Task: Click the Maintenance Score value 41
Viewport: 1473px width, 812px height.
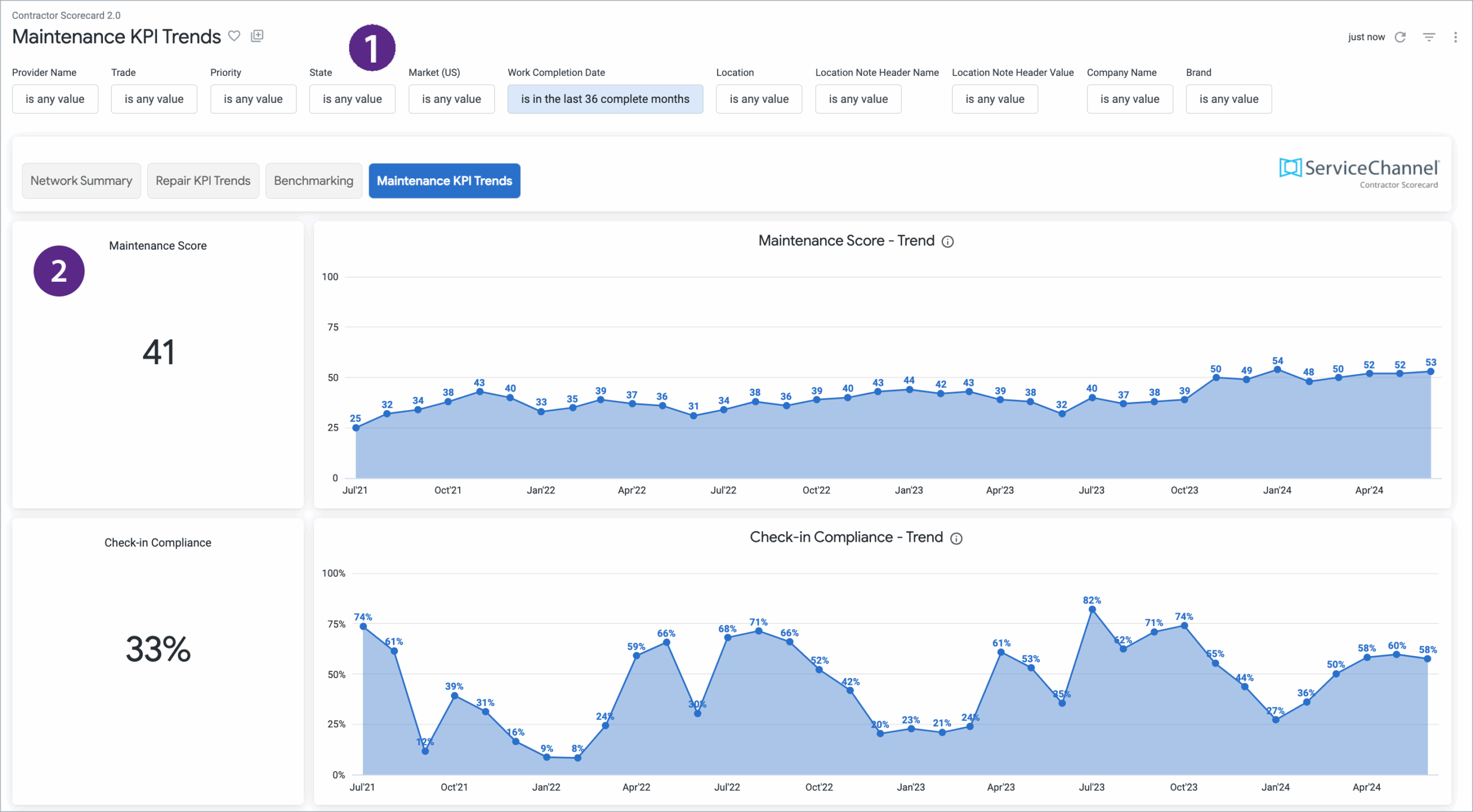Action: coord(158,352)
